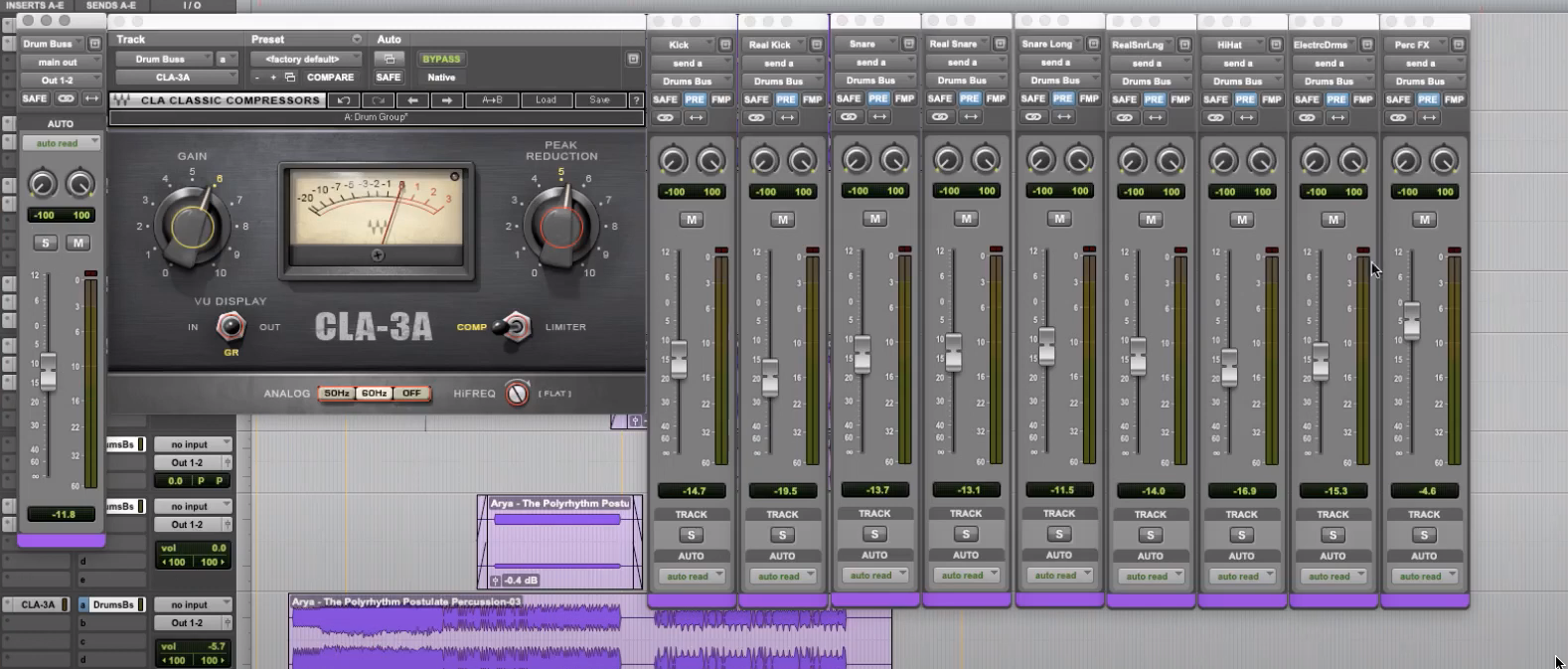Click the Perc FX inverse pan icon

[x=1429, y=117]
